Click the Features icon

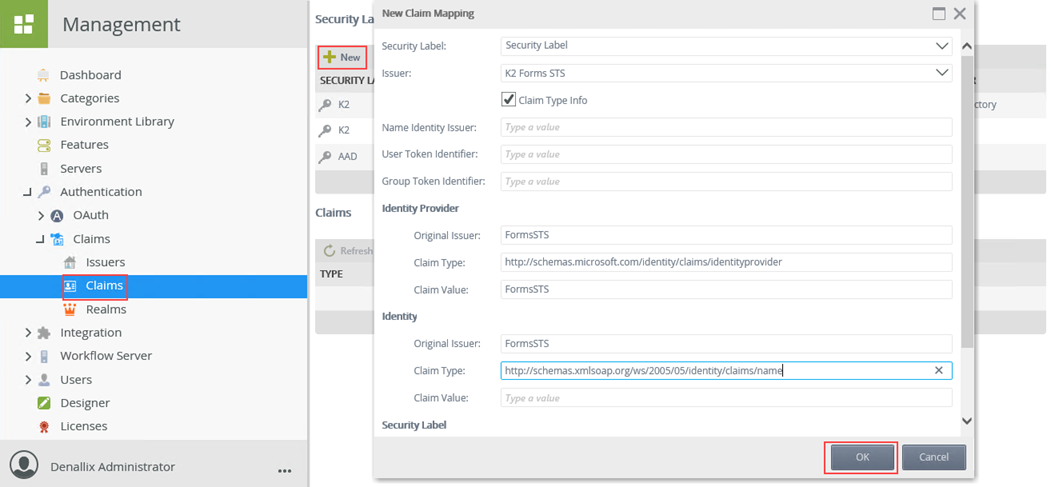44,145
